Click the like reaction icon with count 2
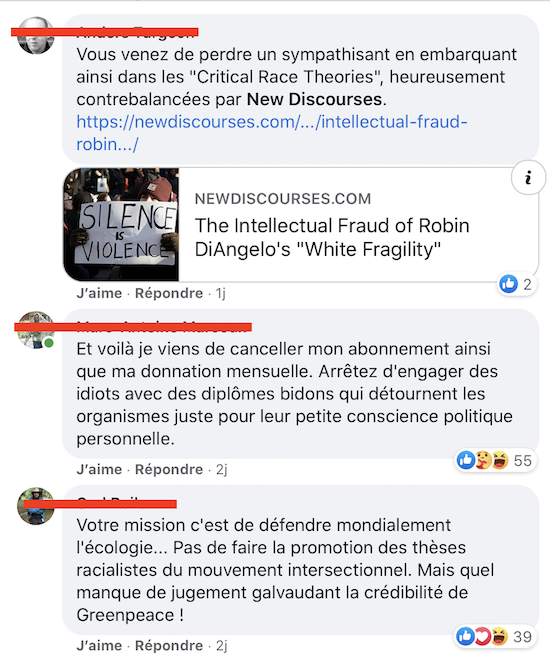This screenshot has width=550, height=662. (509, 284)
